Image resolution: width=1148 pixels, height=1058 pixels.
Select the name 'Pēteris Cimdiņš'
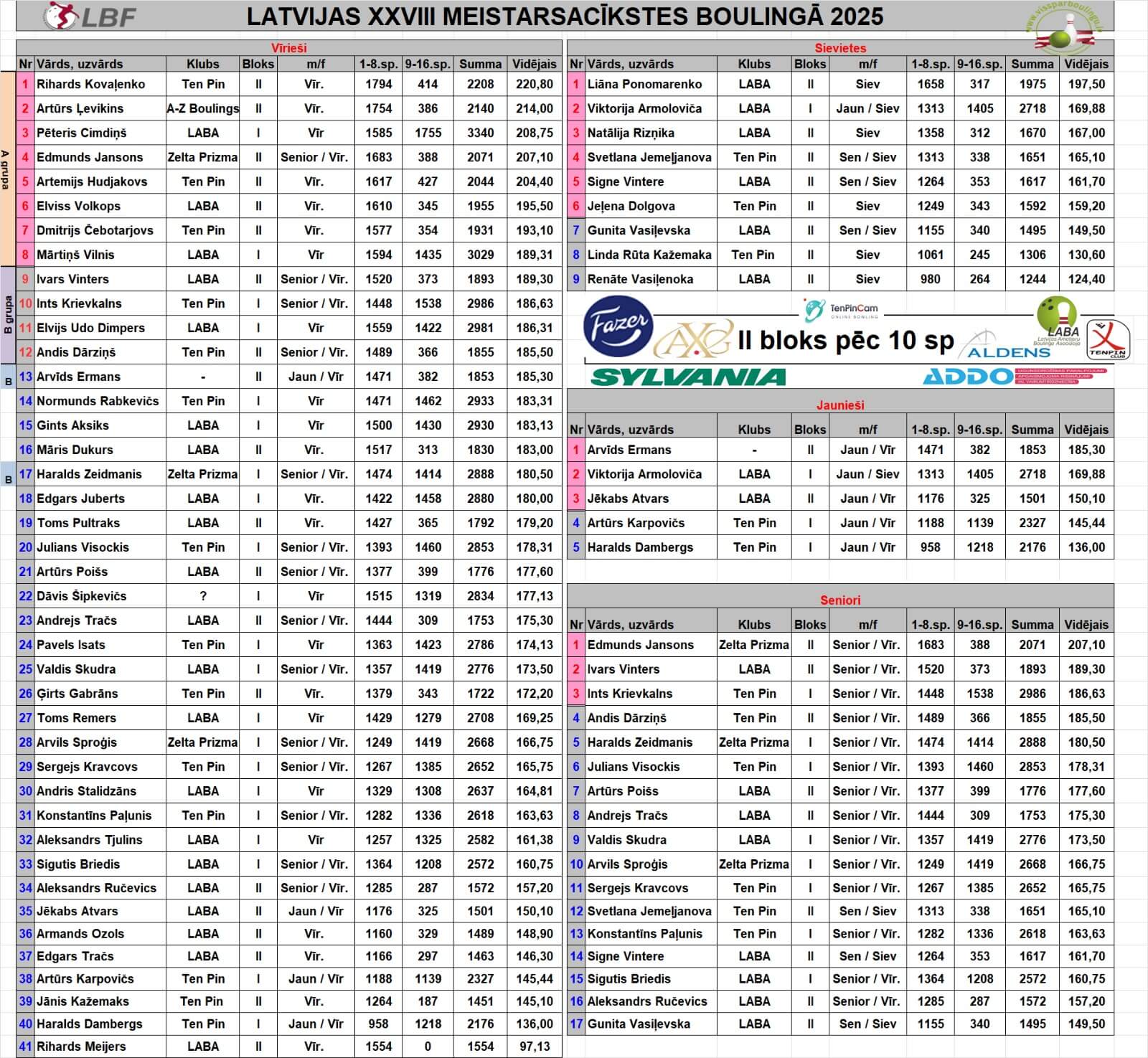[x=81, y=133]
